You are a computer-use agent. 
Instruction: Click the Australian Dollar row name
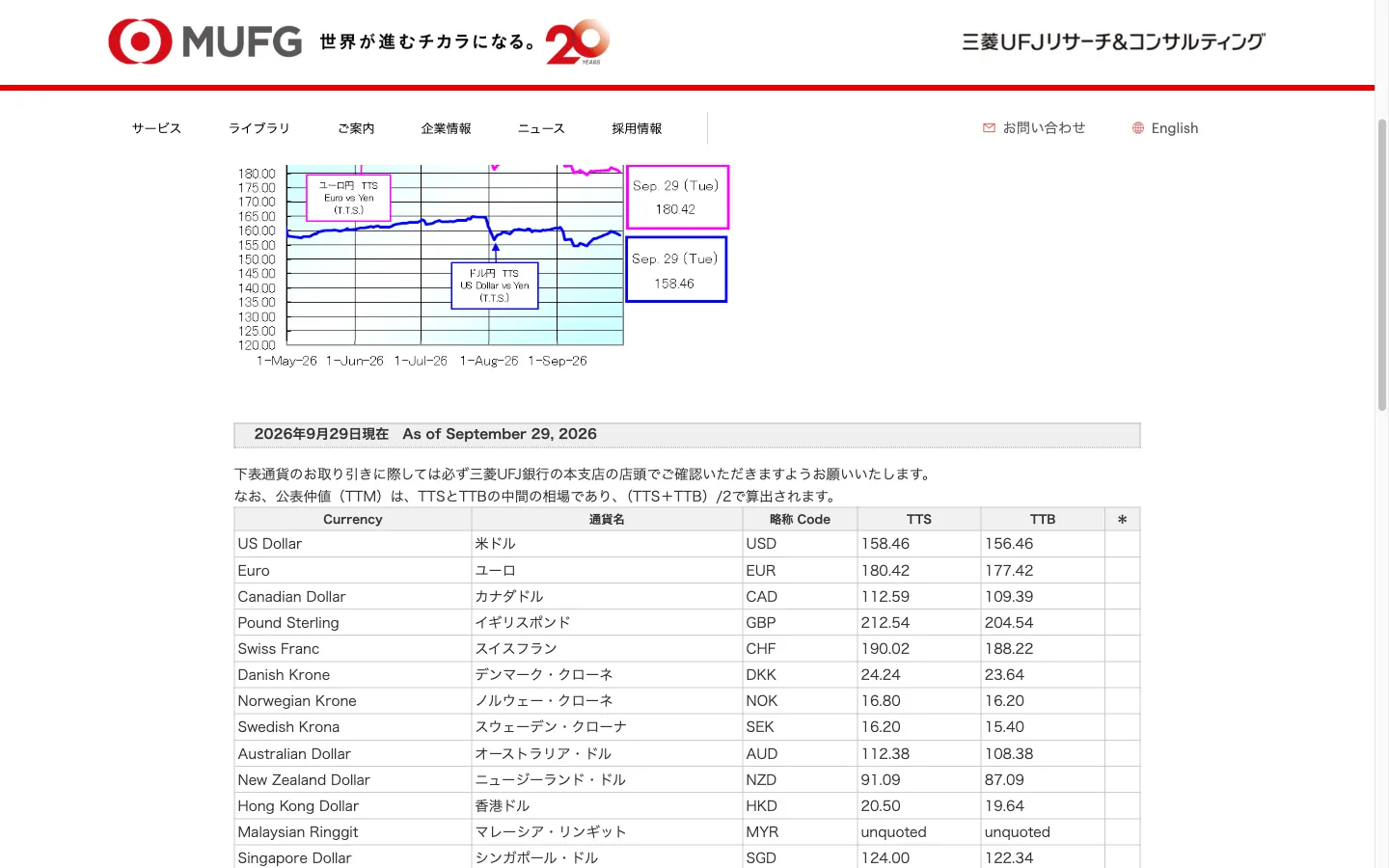point(294,754)
